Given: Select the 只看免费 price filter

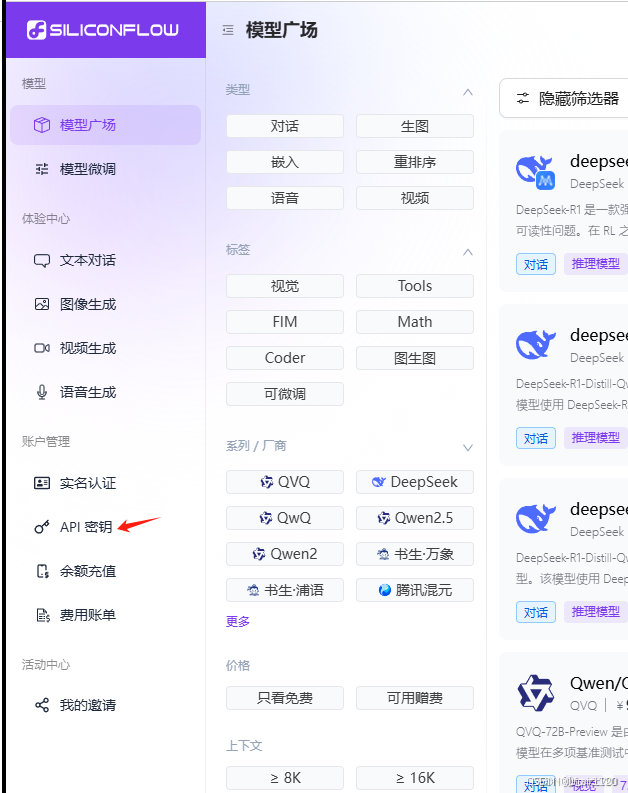Looking at the screenshot, I should pyautogui.click(x=285, y=697).
